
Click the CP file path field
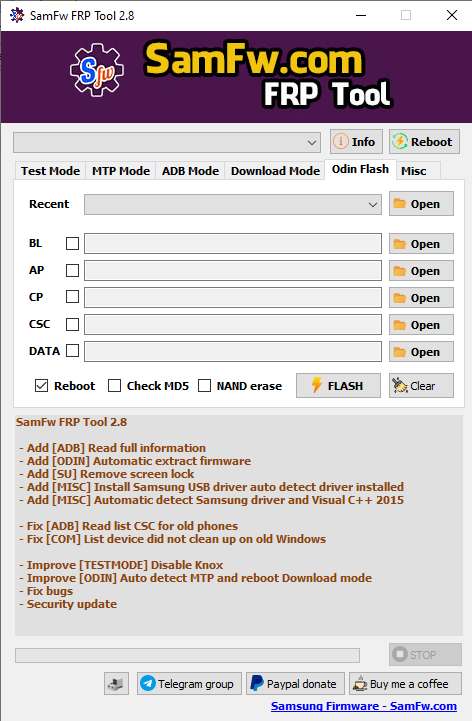(x=233, y=298)
